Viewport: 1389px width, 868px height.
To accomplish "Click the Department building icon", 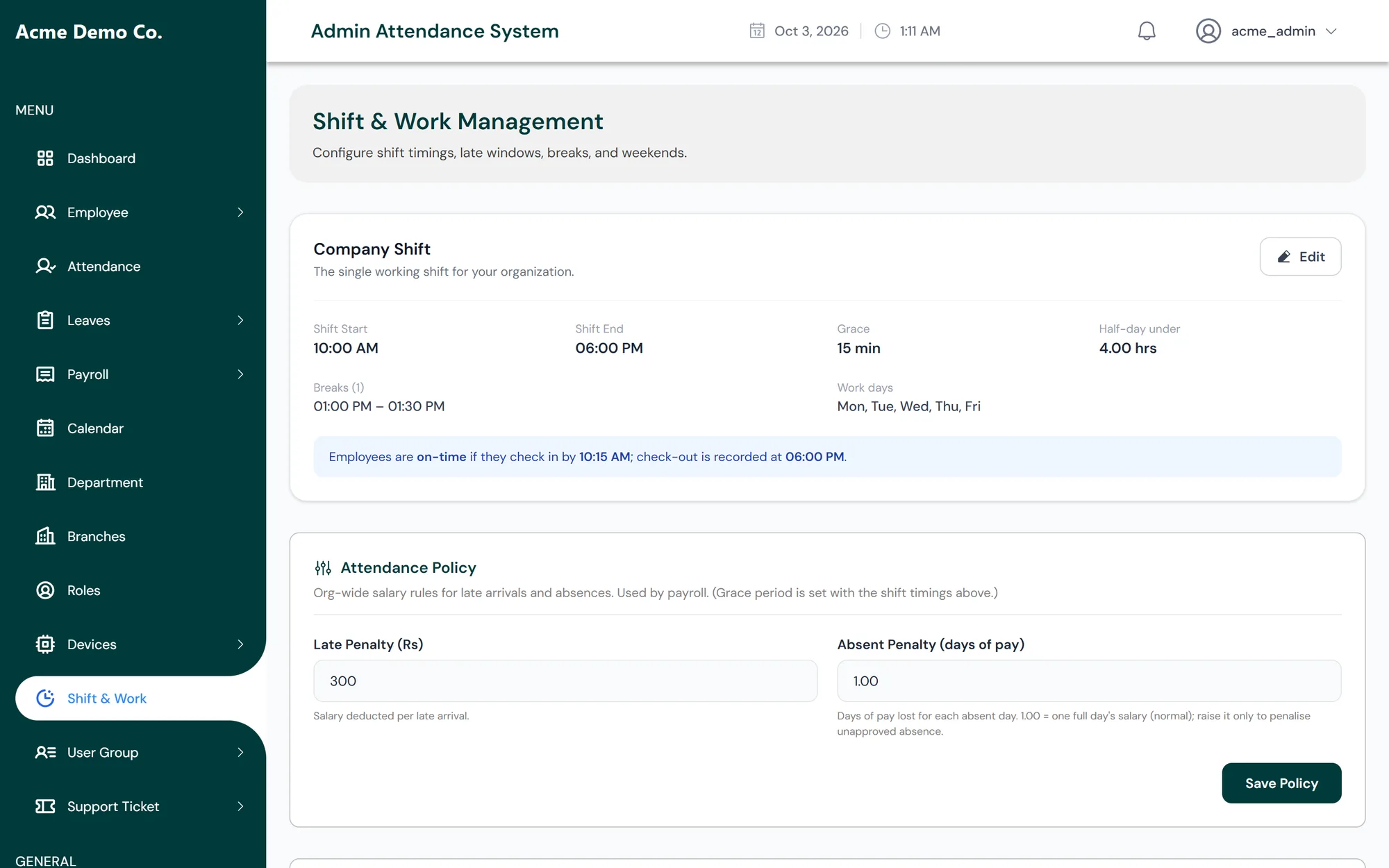I will (x=45, y=483).
